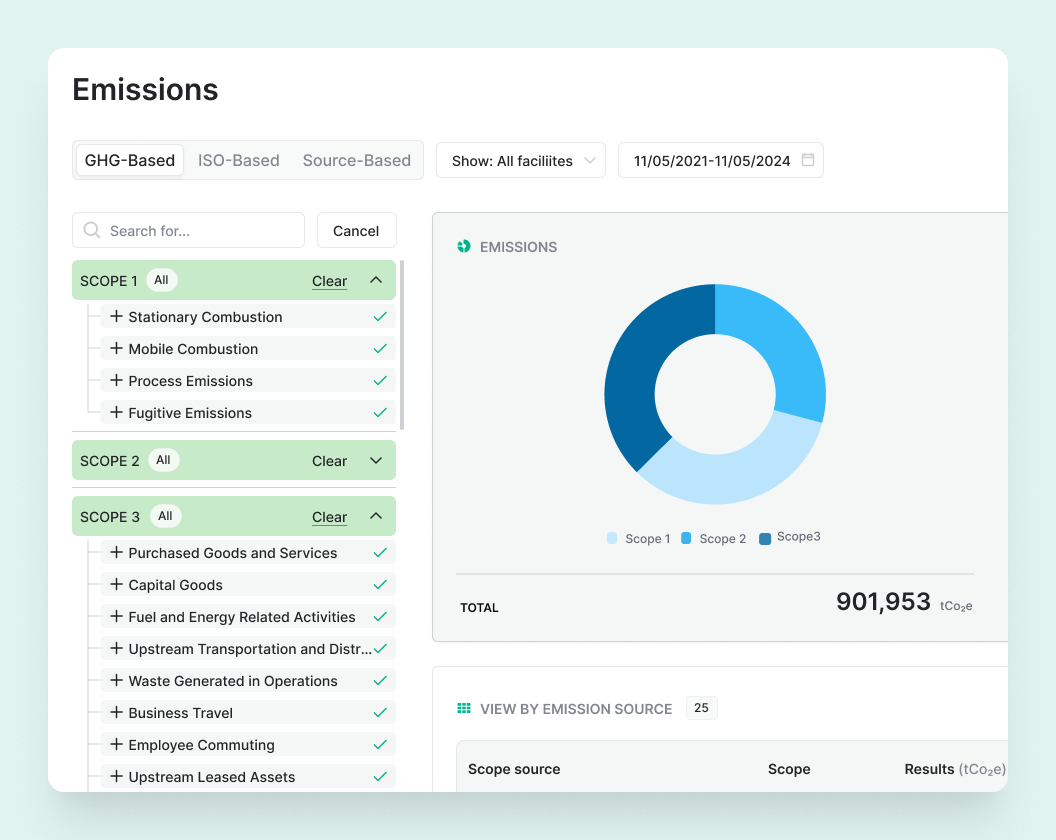
Task: Deselect the Purchased Goods and Services checkmark
Action: pos(380,553)
